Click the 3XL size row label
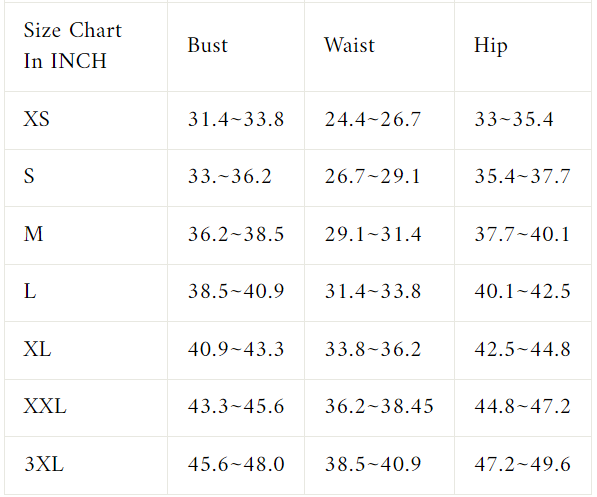 [44, 464]
